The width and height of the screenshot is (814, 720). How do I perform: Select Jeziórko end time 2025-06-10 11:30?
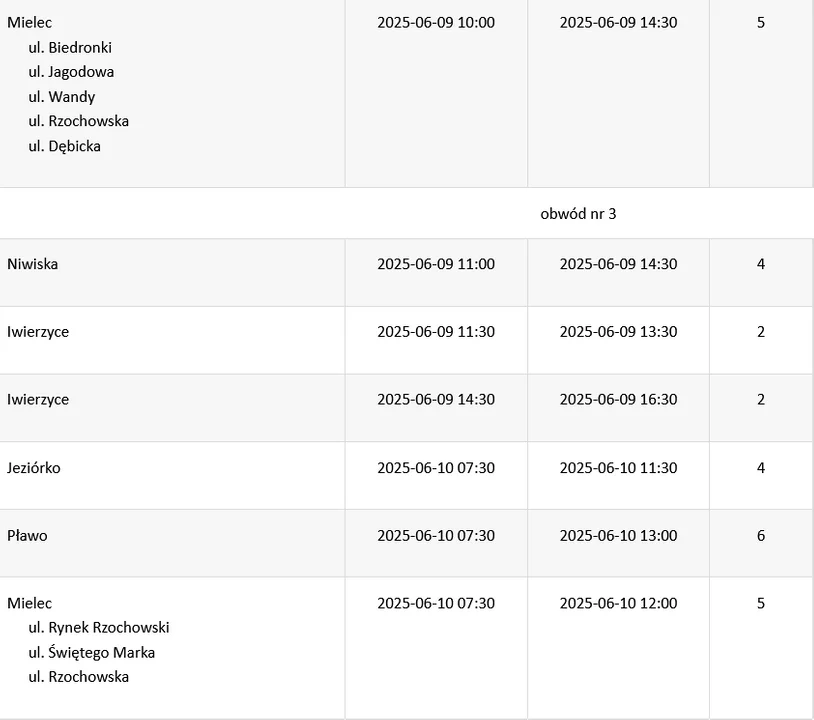(618, 468)
